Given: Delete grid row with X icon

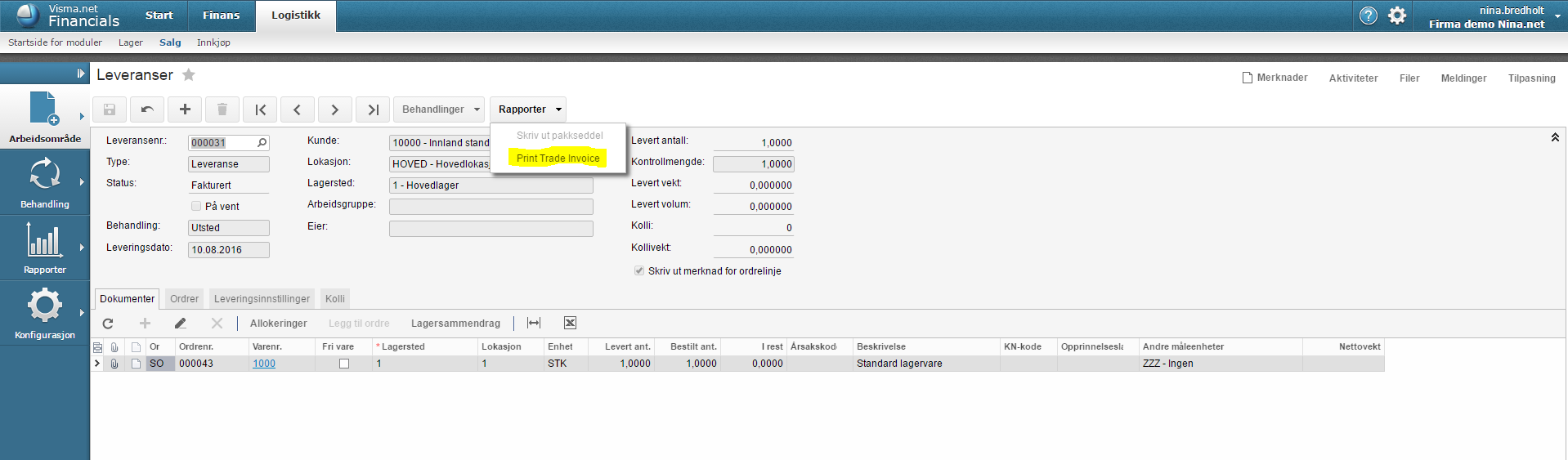Looking at the screenshot, I should [x=217, y=324].
